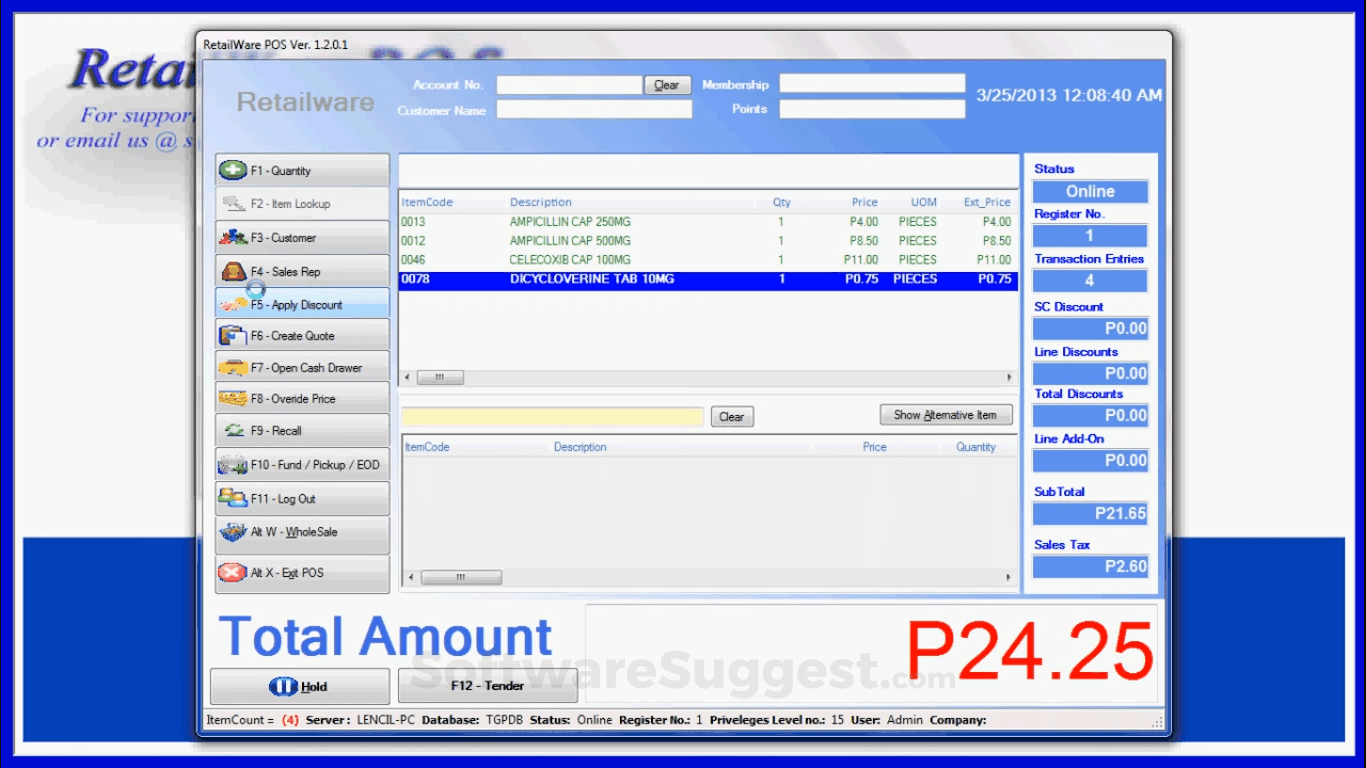This screenshot has height=768, width=1366.
Task: Click into the Customer Name field
Action: pos(594,109)
